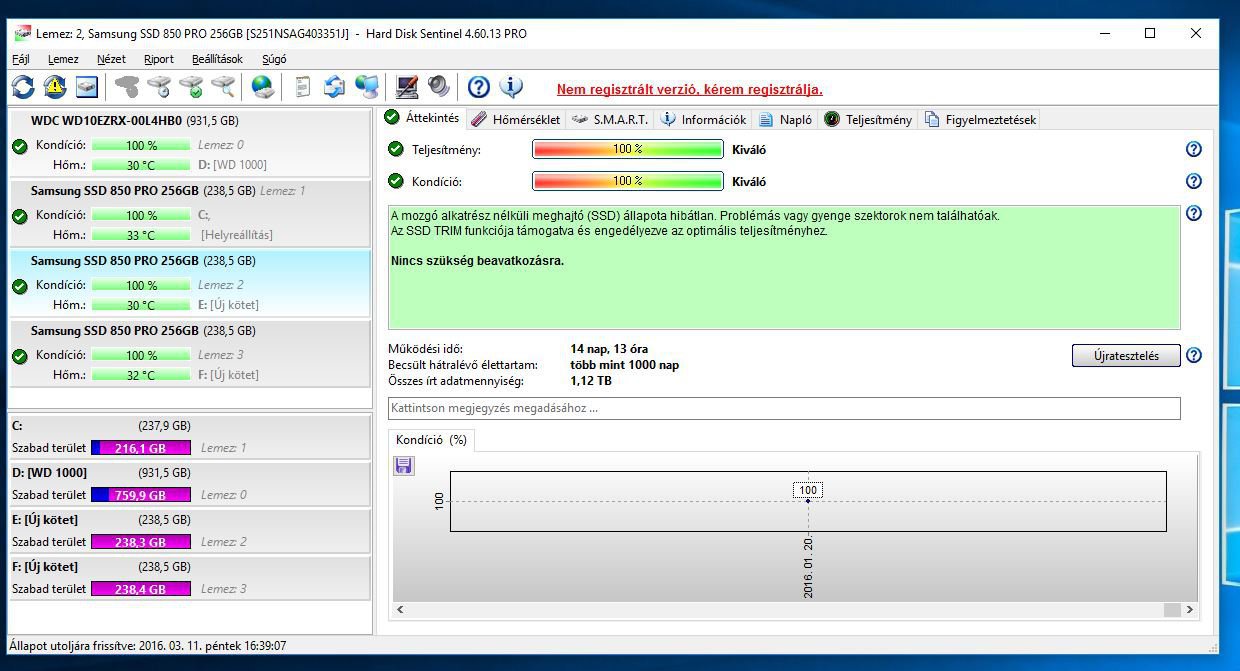Click the graph scrollbar left arrow
This screenshot has width=1240, height=671.
click(400, 609)
